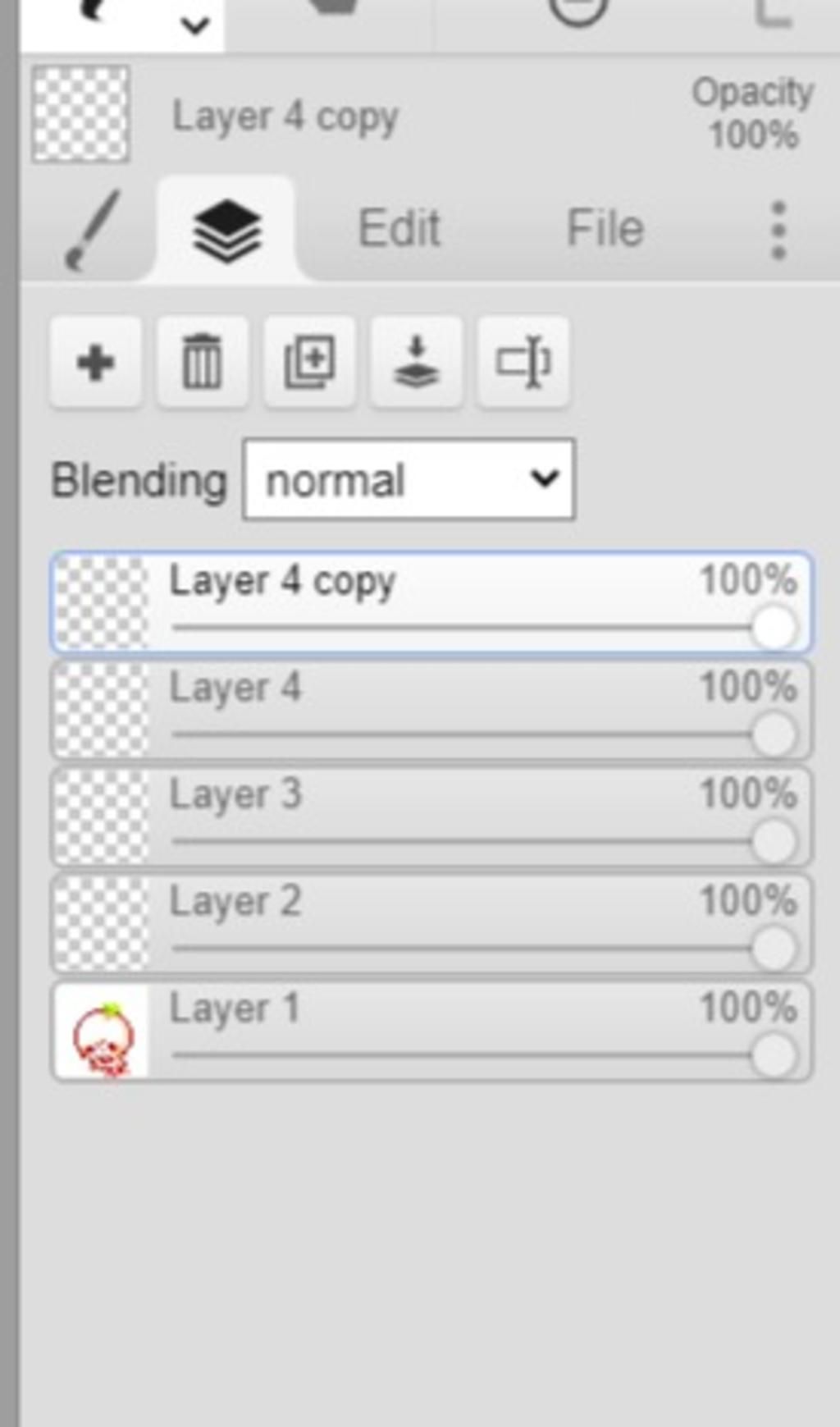Open the three-dot more options menu
840x1427 pixels.
(x=778, y=231)
